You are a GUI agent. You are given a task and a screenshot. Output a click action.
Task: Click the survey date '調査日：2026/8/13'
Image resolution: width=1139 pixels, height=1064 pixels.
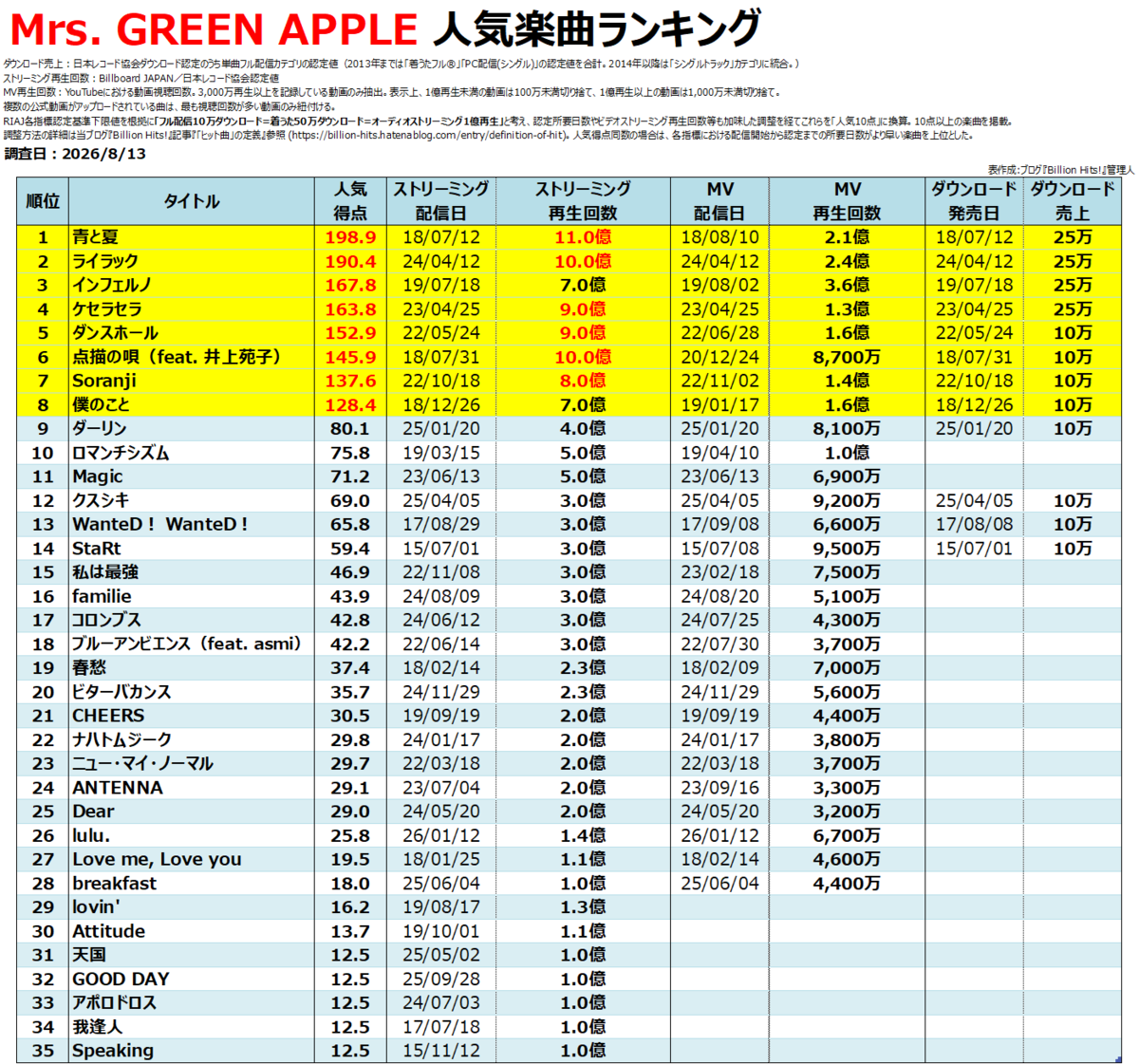75,154
